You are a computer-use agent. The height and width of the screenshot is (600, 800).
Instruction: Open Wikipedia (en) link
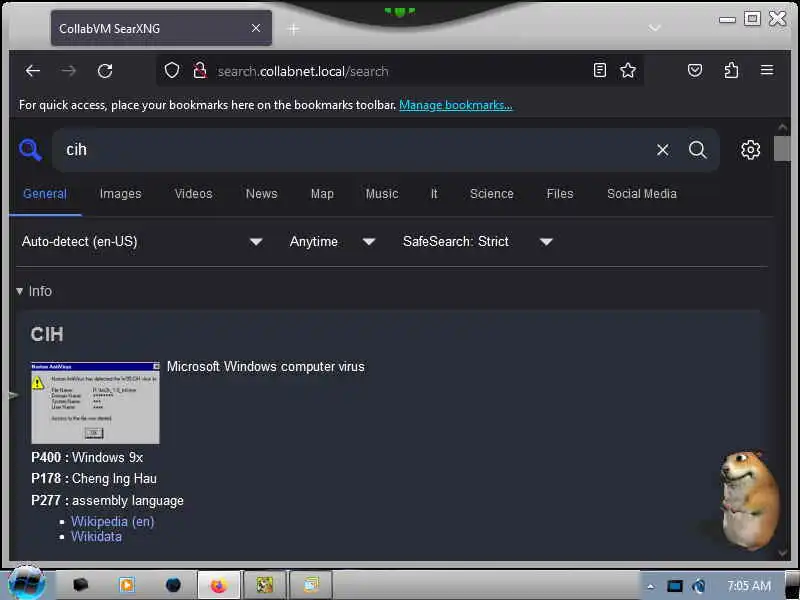click(113, 521)
